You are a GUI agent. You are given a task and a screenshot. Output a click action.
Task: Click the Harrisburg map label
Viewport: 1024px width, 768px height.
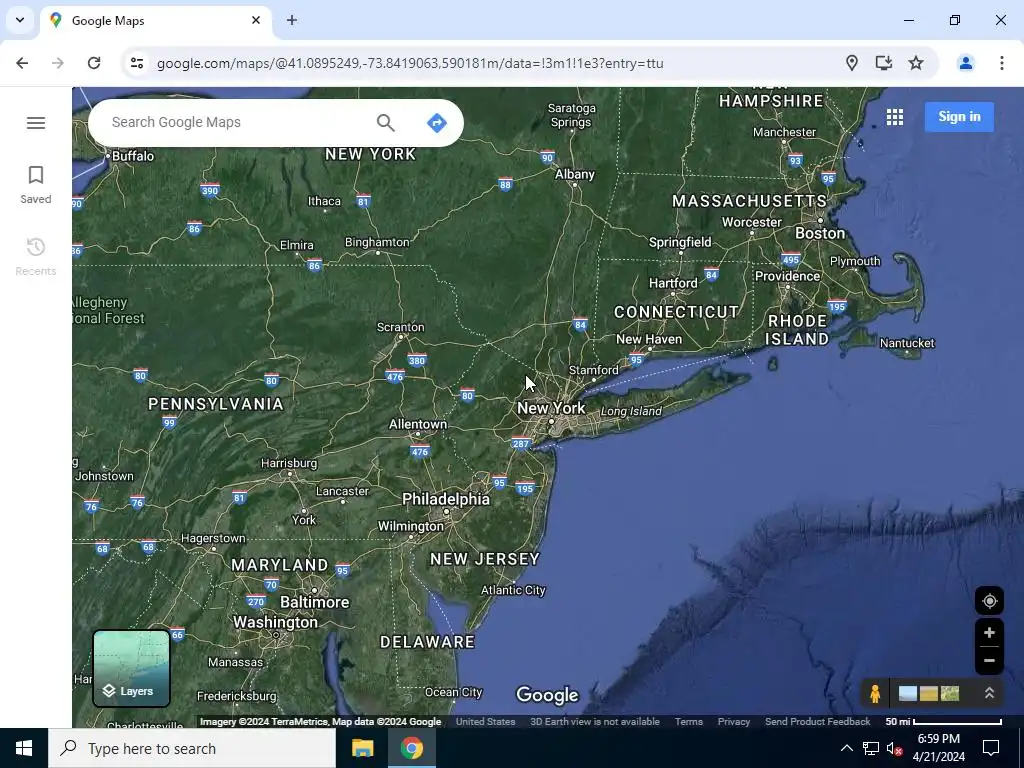[x=289, y=463]
